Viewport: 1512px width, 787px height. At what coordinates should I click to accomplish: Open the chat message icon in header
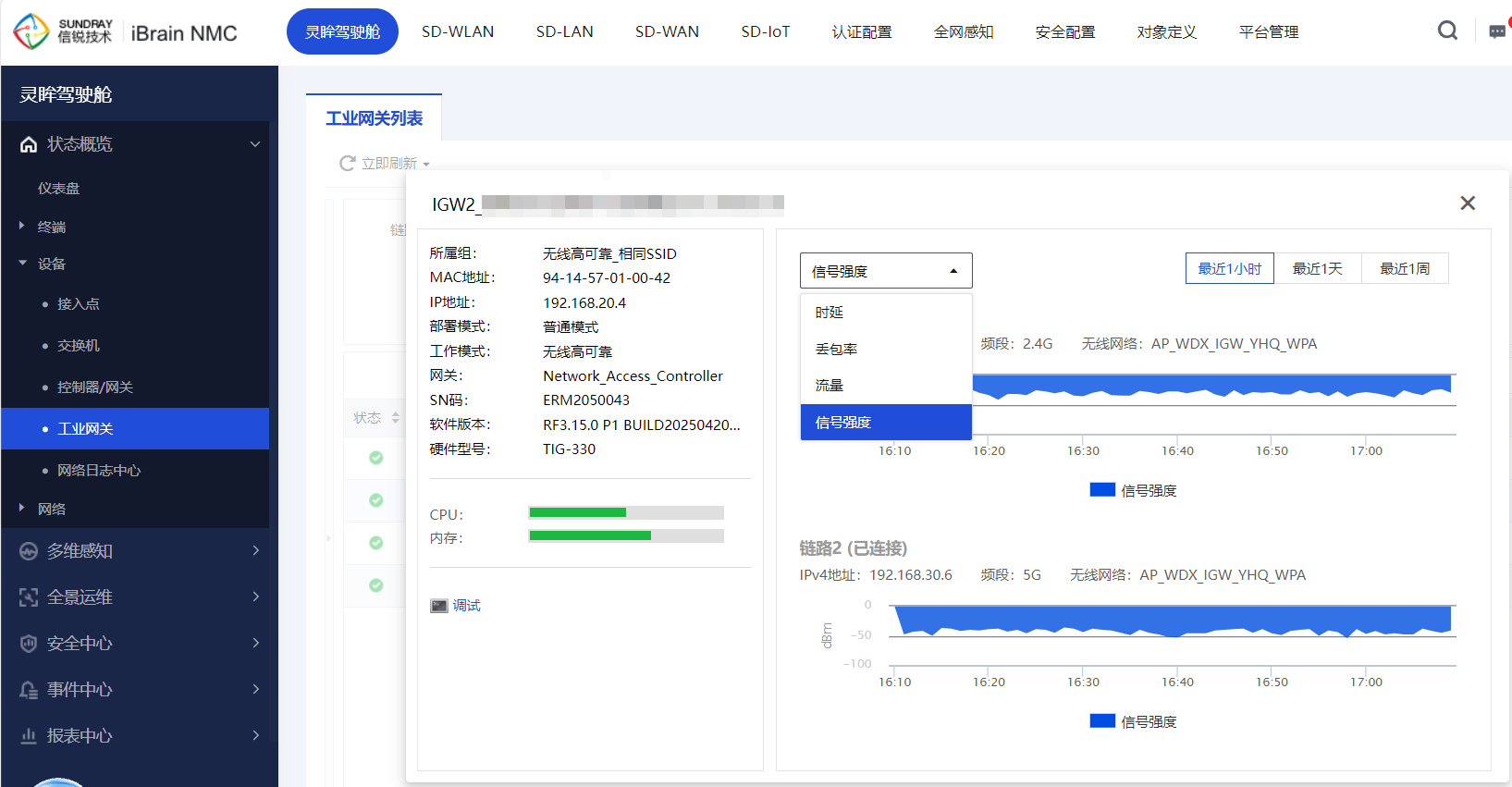(x=1497, y=31)
